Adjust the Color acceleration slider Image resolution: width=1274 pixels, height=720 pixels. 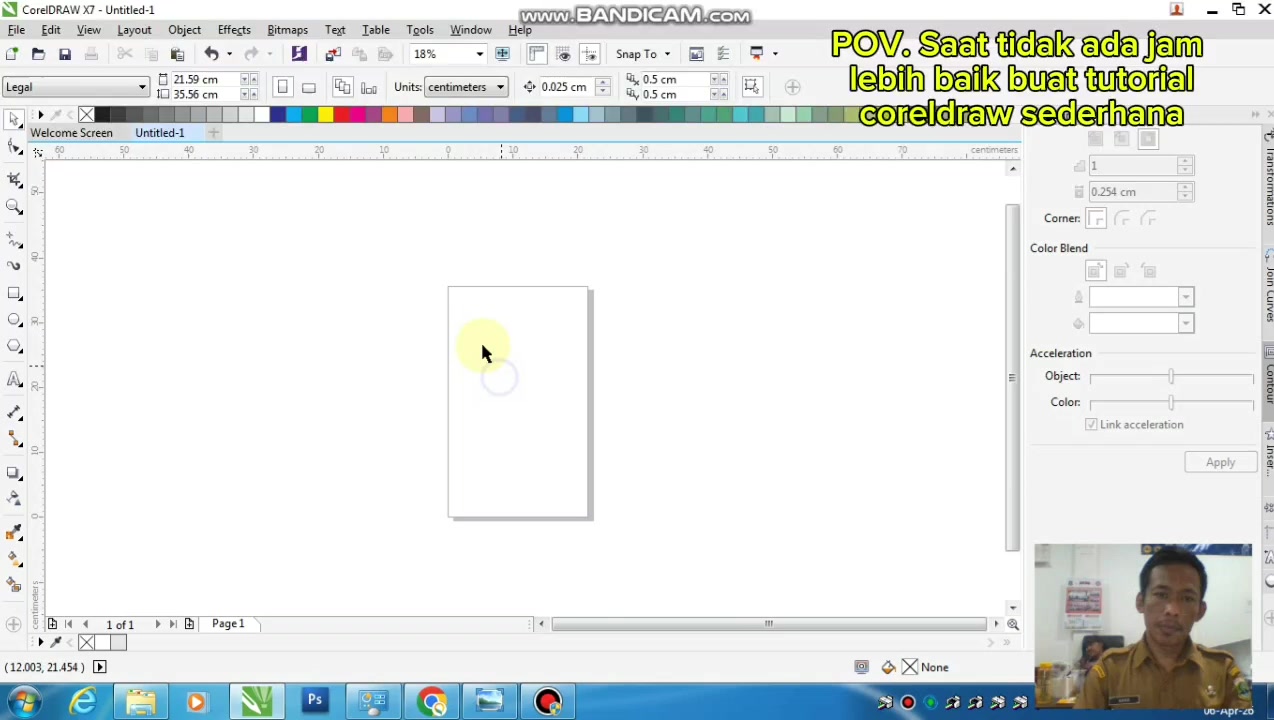pos(1171,403)
